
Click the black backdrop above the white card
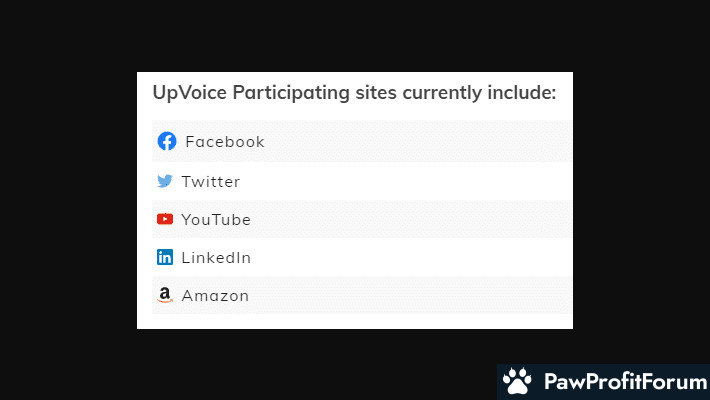[x=355, y=35]
